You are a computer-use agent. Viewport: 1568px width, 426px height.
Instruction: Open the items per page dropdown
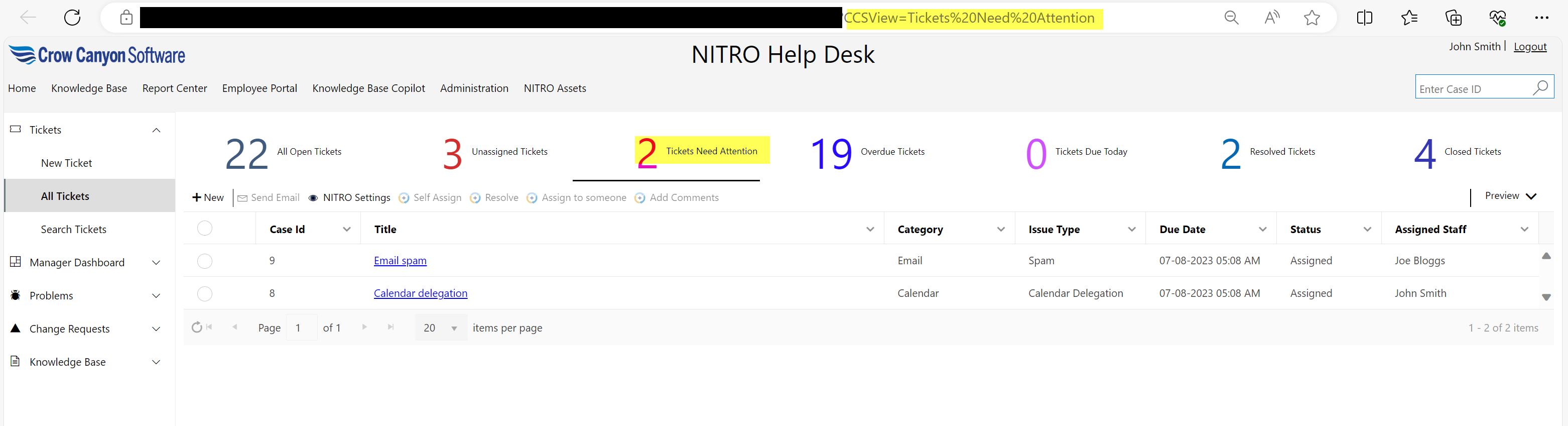click(x=453, y=328)
